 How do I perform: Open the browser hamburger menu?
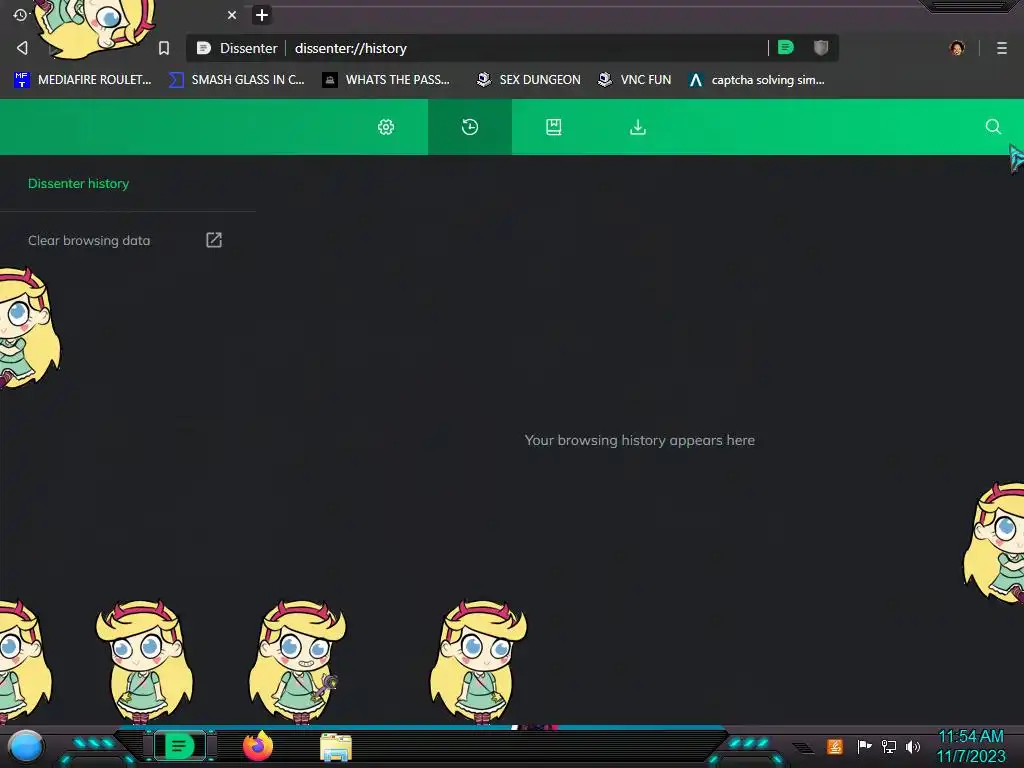tap(1002, 48)
